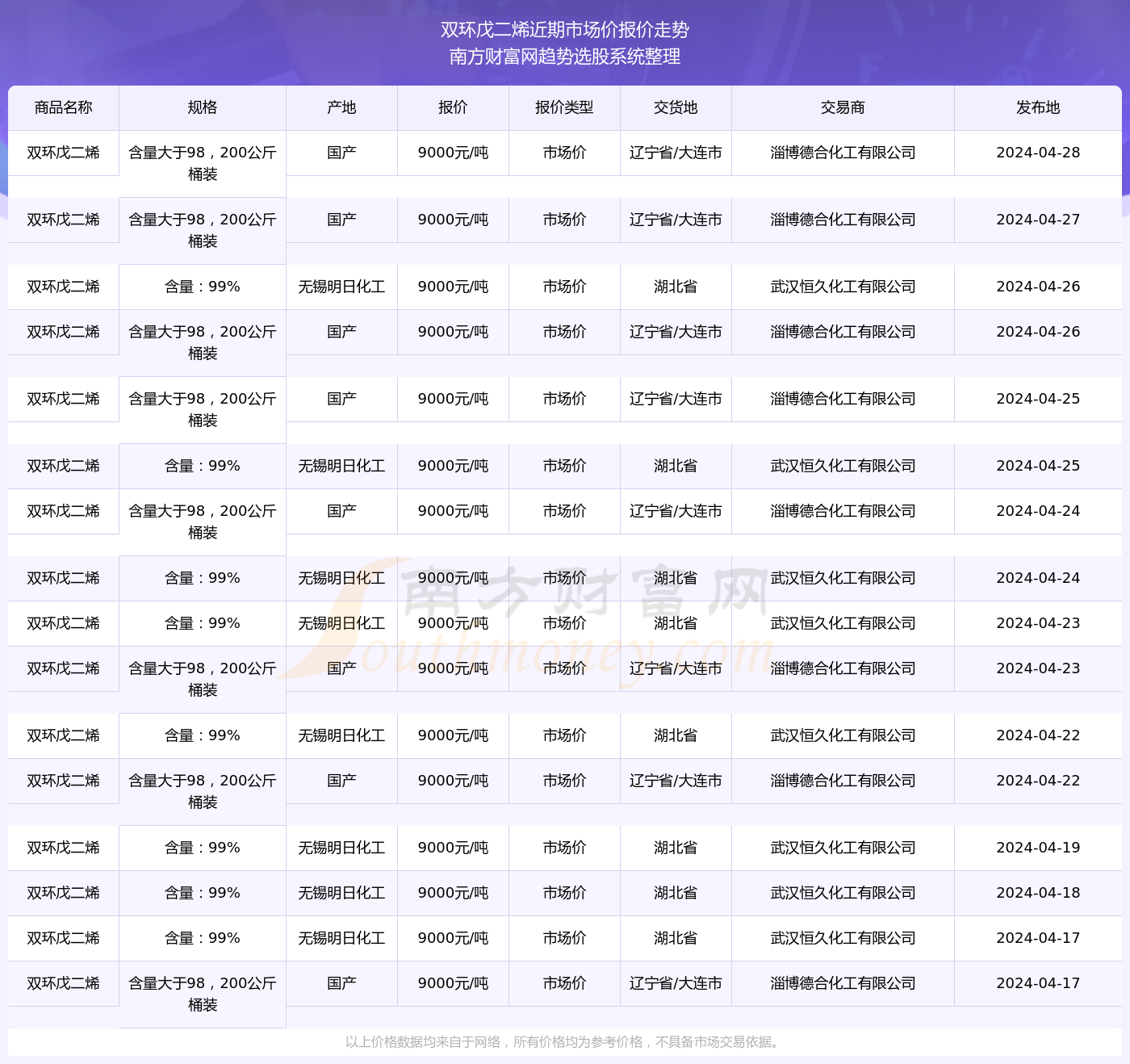The image size is (1130, 1064).
Task: Click the 商品名称 column header
Action: tap(64, 107)
